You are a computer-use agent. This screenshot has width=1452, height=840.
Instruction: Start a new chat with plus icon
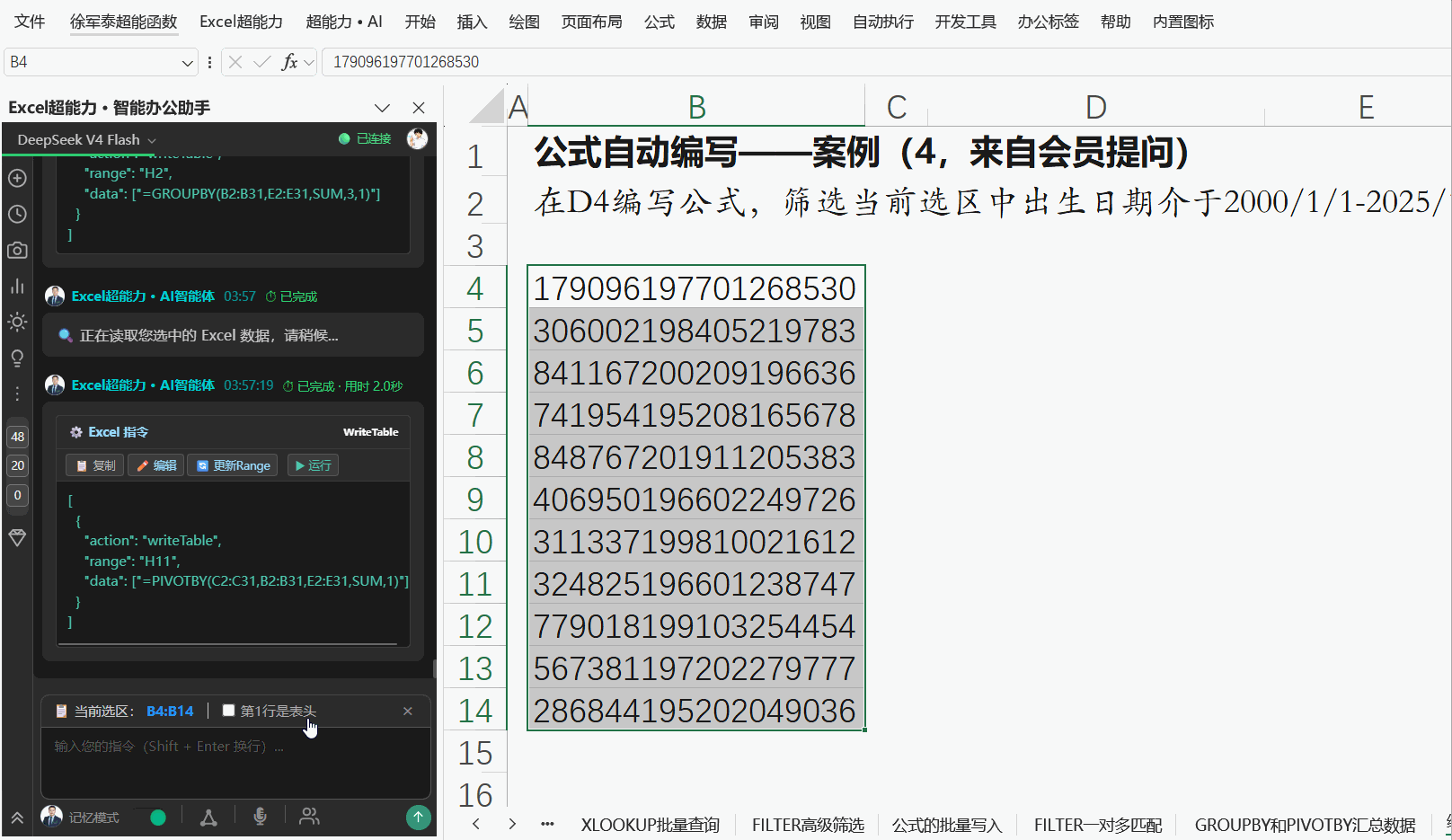(x=17, y=178)
